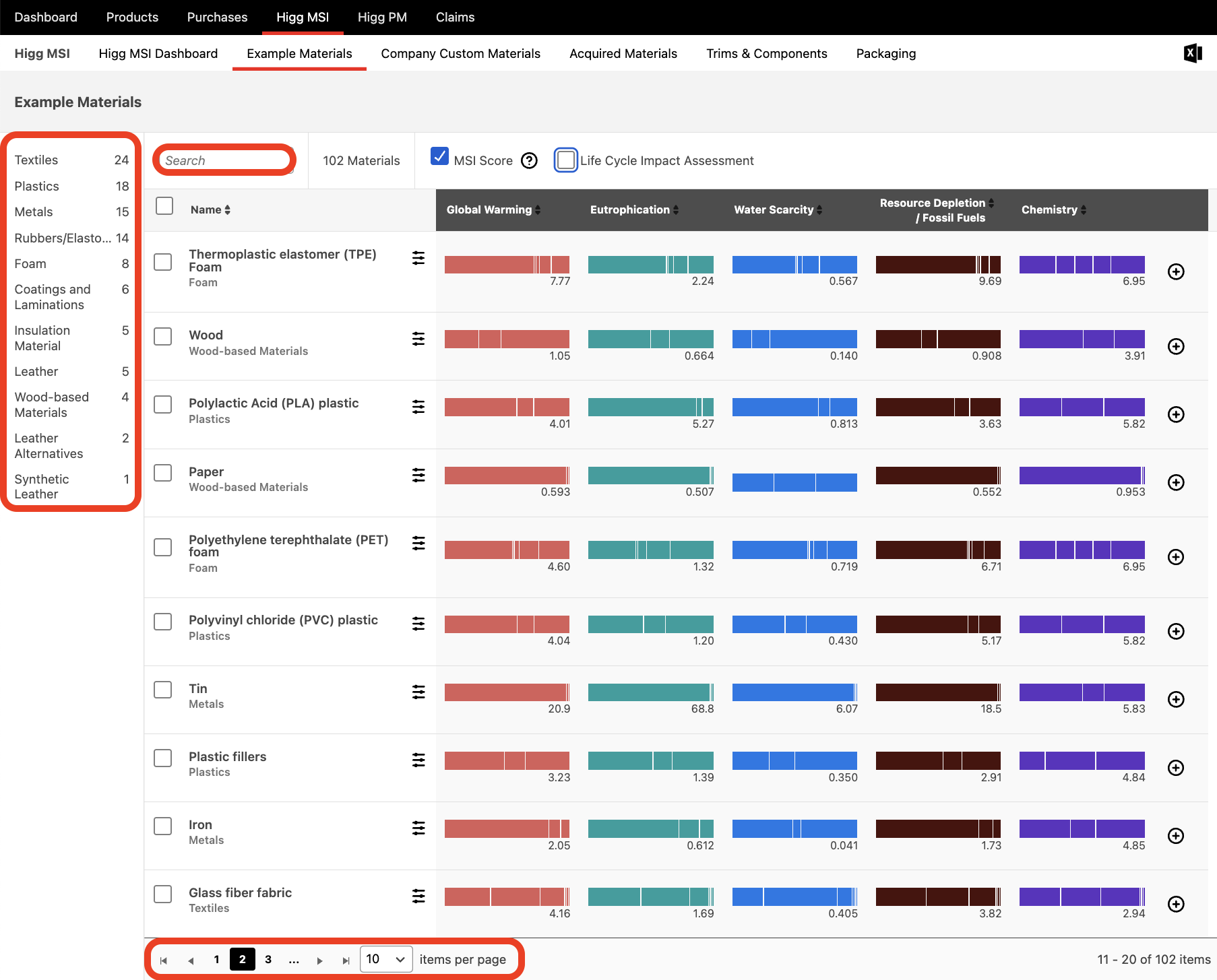Click Tin Global Warming score bar

click(x=507, y=692)
